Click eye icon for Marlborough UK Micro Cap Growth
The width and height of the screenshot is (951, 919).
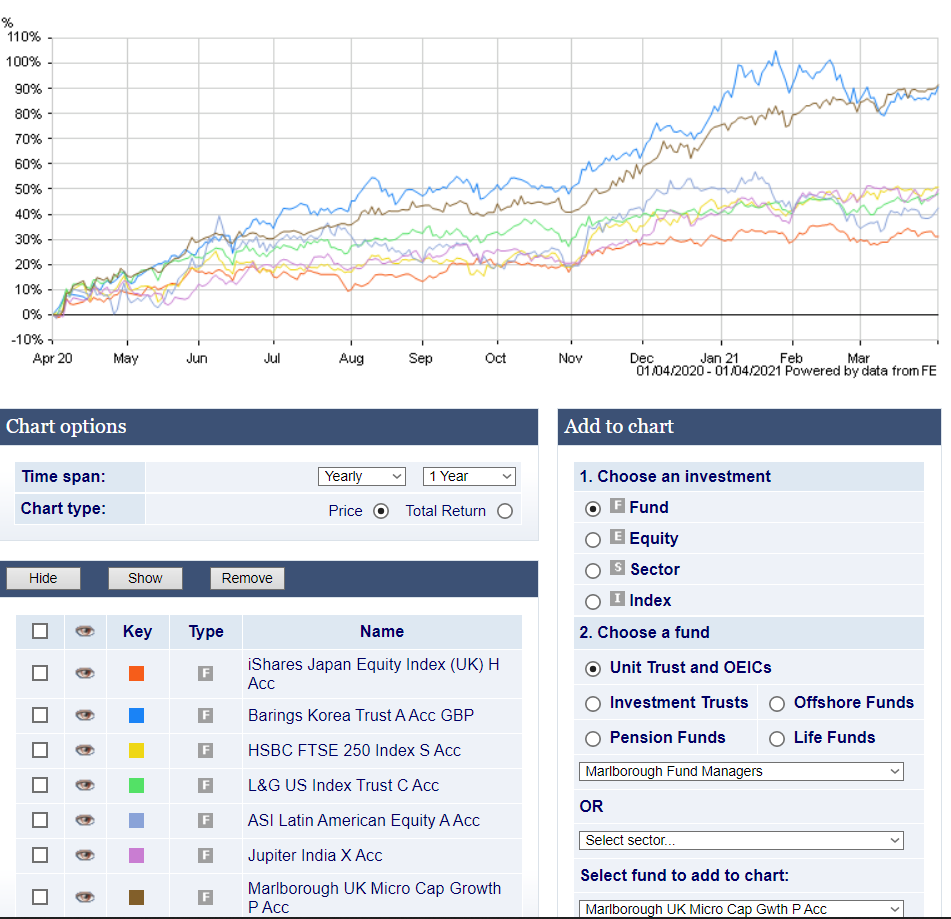(85, 897)
